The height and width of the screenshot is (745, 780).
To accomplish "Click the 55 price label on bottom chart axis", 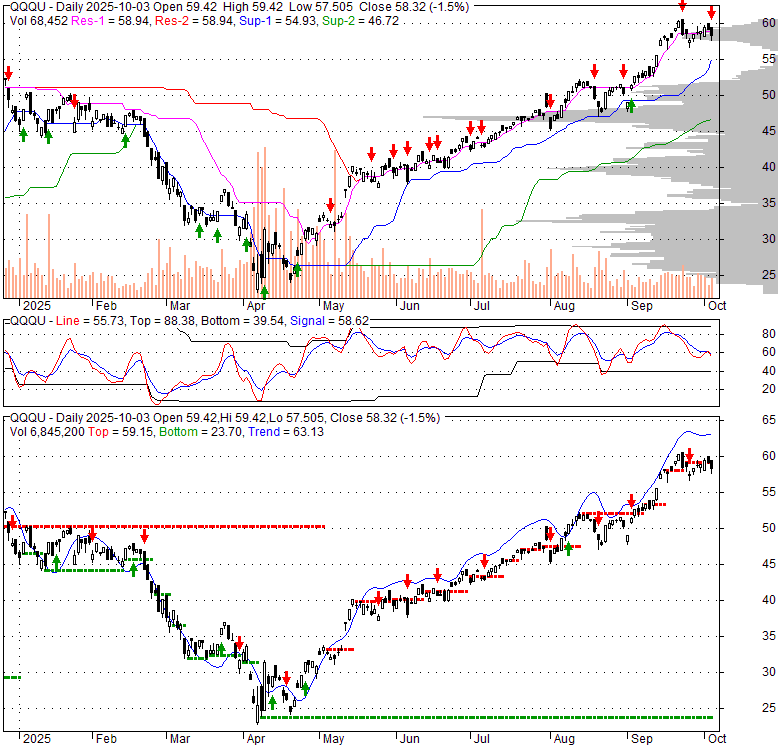I will 769,492.
